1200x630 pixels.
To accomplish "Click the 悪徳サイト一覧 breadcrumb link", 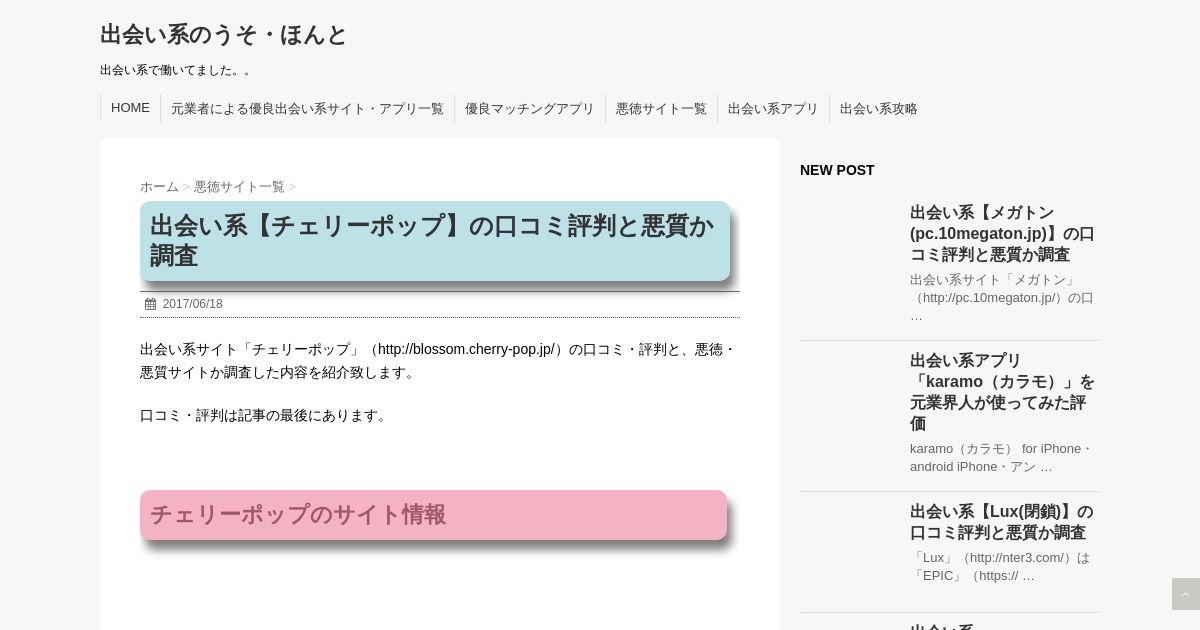I will [x=239, y=187].
